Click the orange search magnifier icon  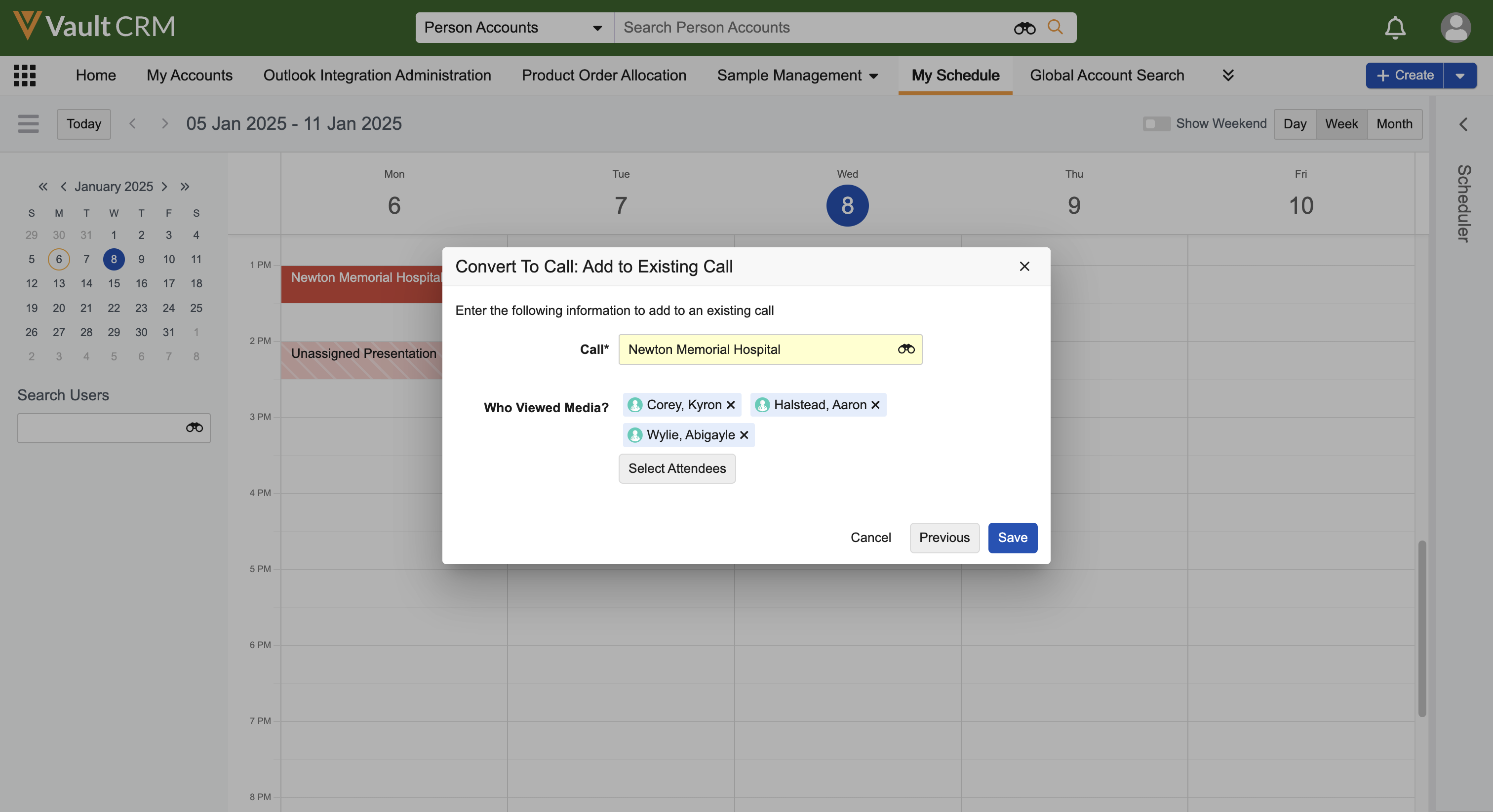[x=1055, y=27]
